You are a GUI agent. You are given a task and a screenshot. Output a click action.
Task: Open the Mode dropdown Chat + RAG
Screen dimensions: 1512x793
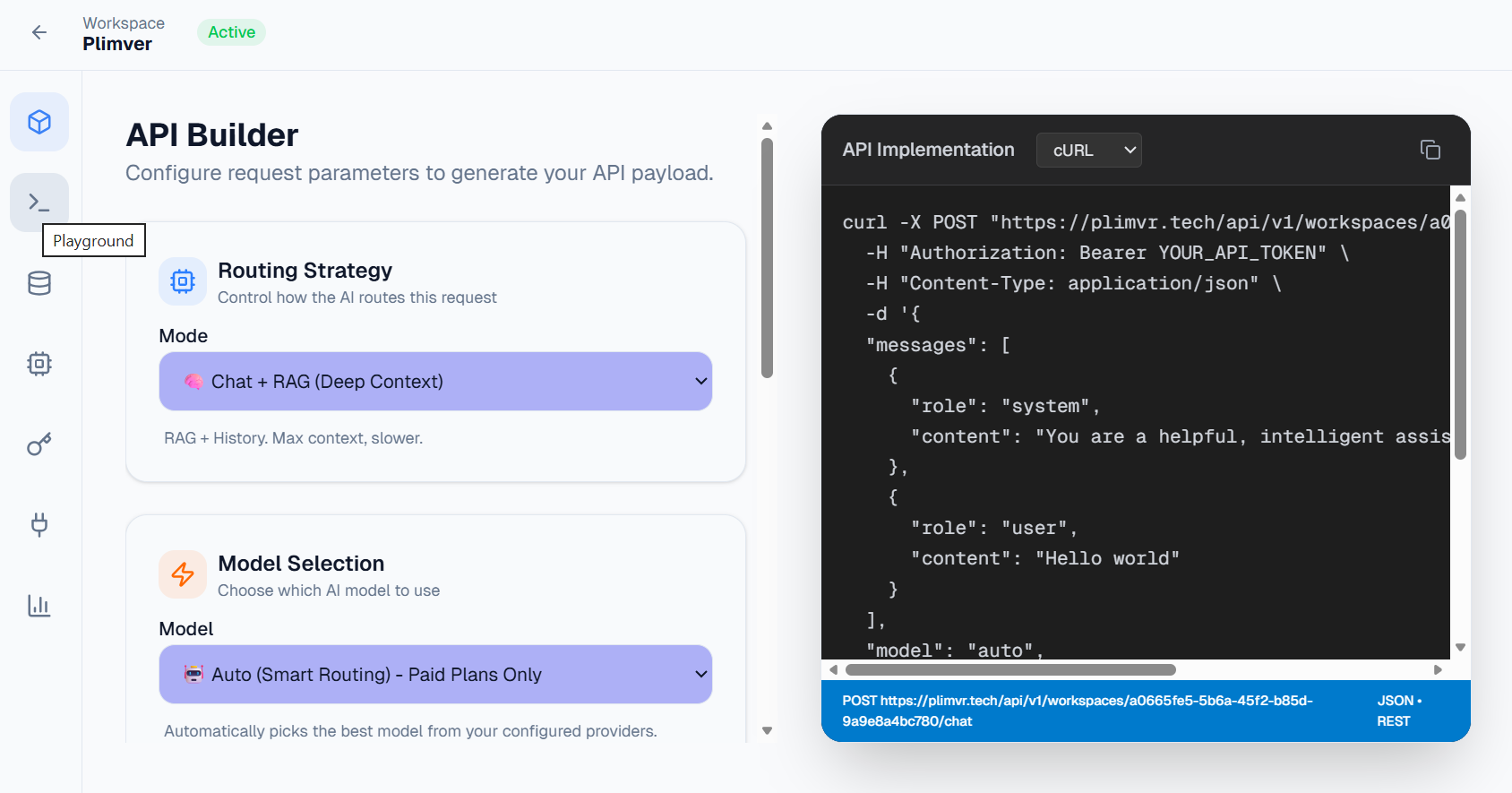tap(435, 382)
